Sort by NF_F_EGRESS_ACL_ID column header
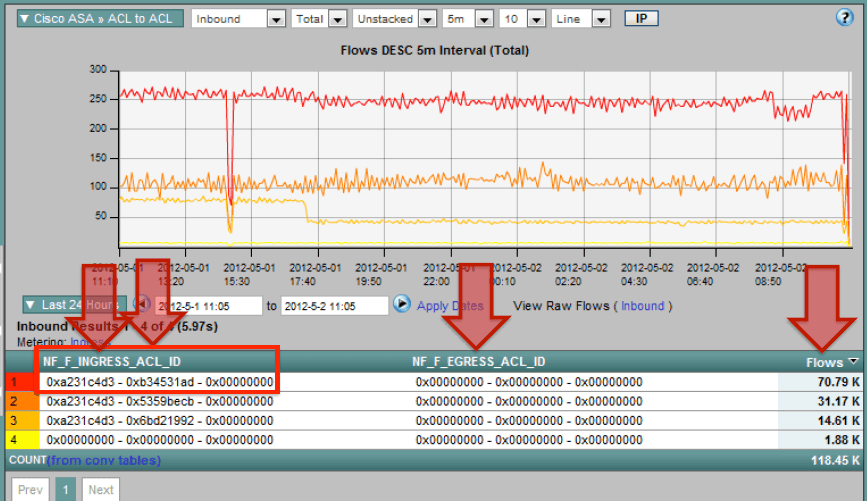Screen dimensions: 868x501 [x=479, y=361]
